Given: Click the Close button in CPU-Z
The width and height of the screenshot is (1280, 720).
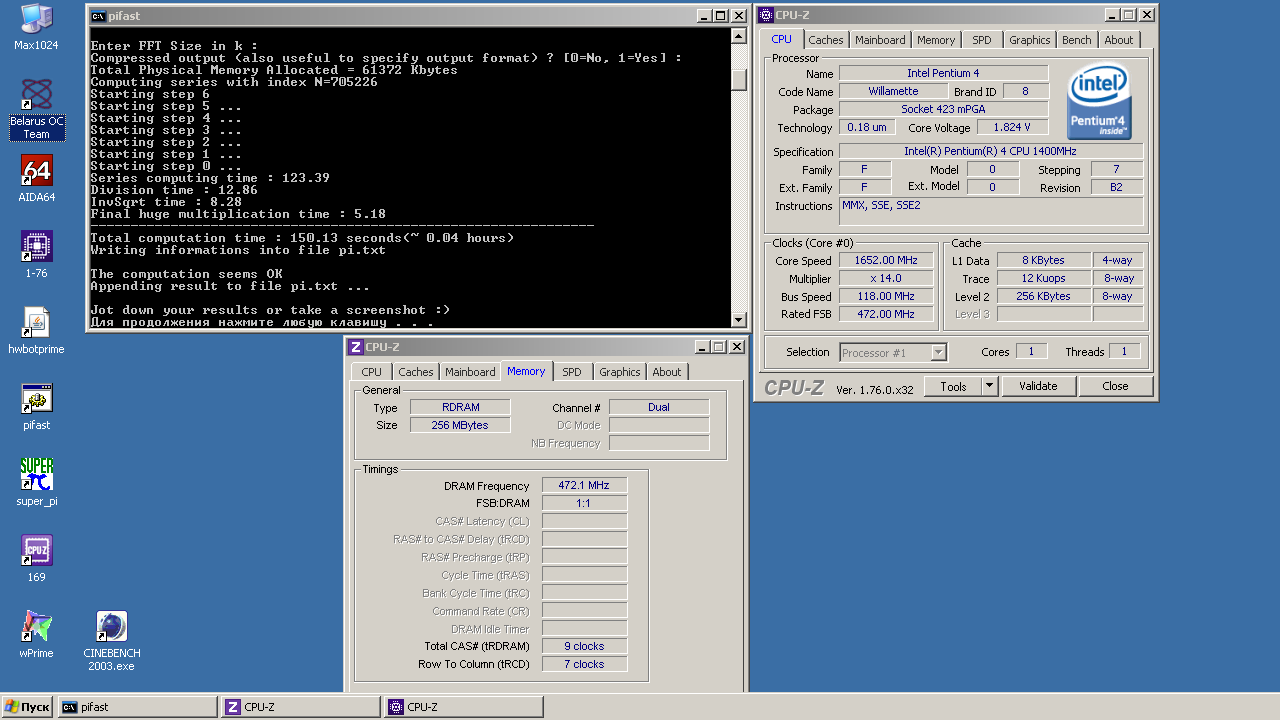Looking at the screenshot, I should point(1116,386).
